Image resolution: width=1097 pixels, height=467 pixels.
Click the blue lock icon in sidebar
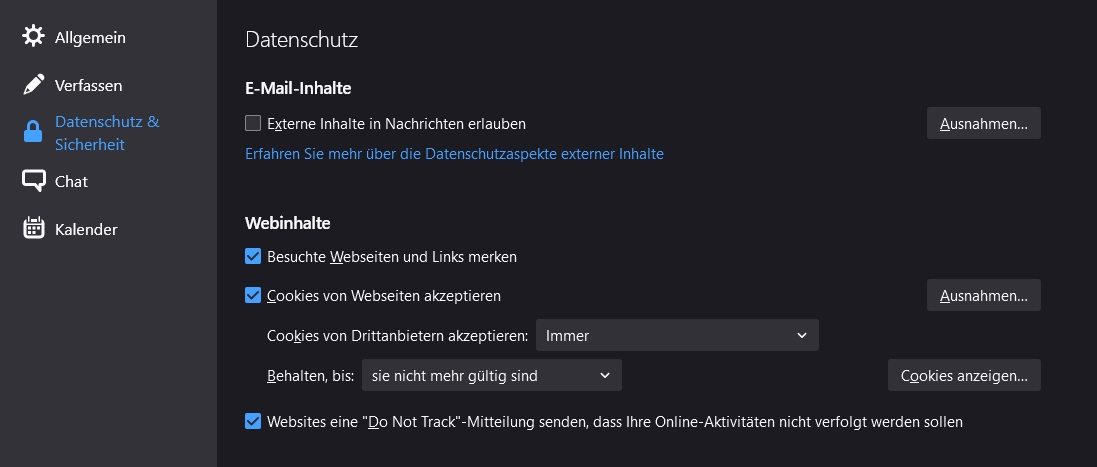point(34,133)
